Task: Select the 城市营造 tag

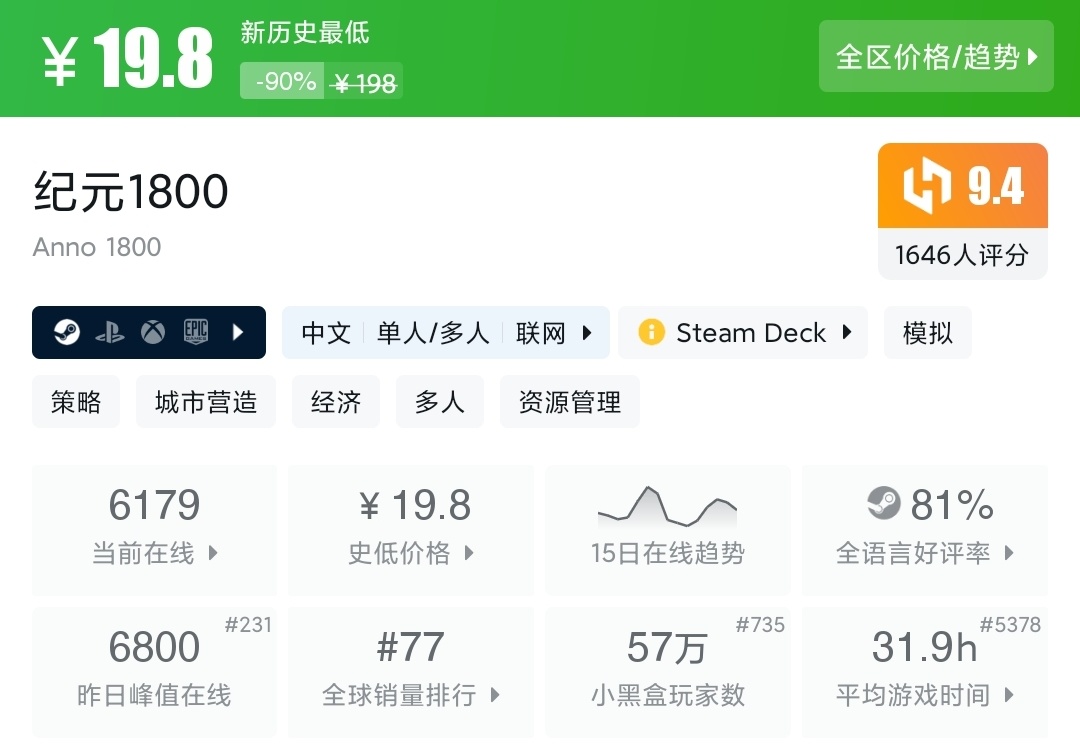Action: (x=205, y=401)
